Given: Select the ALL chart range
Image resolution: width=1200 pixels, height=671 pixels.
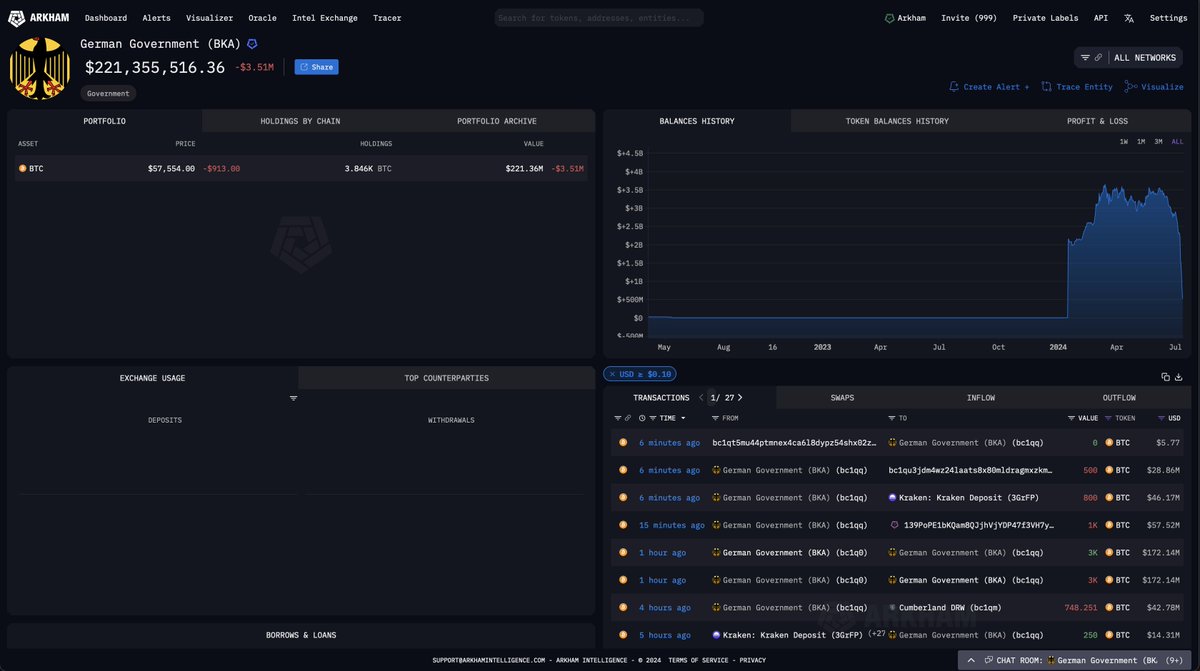Looking at the screenshot, I should pos(1177,142).
